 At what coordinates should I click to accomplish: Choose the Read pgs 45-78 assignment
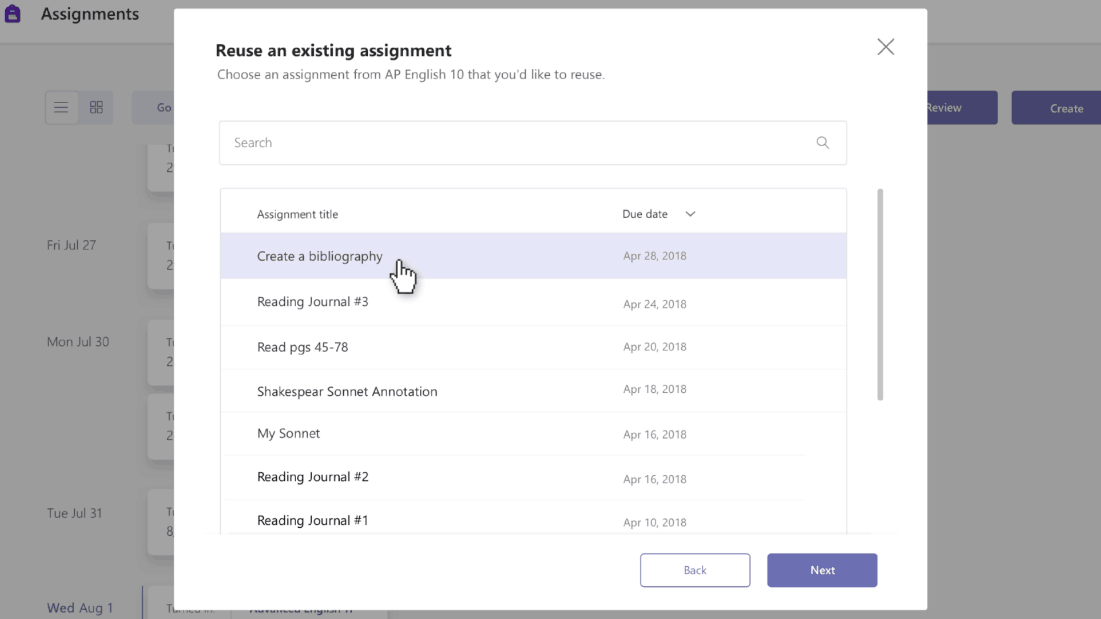click(303, 347)
